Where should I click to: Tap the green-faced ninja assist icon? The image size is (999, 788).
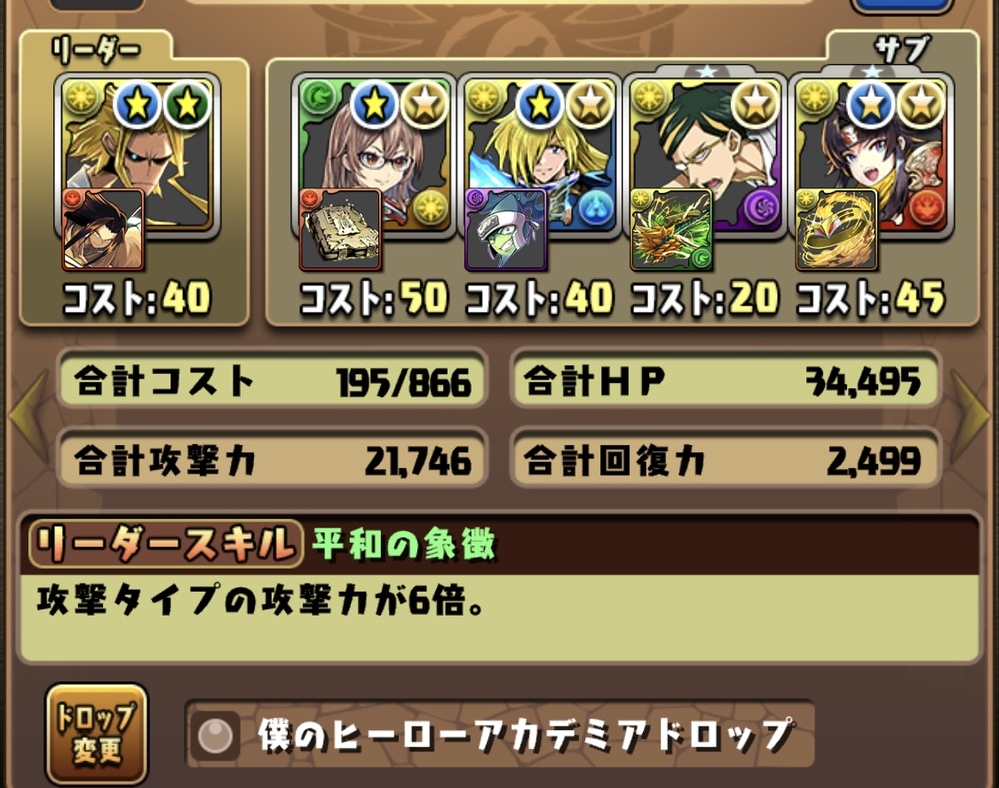coord(506,230)
